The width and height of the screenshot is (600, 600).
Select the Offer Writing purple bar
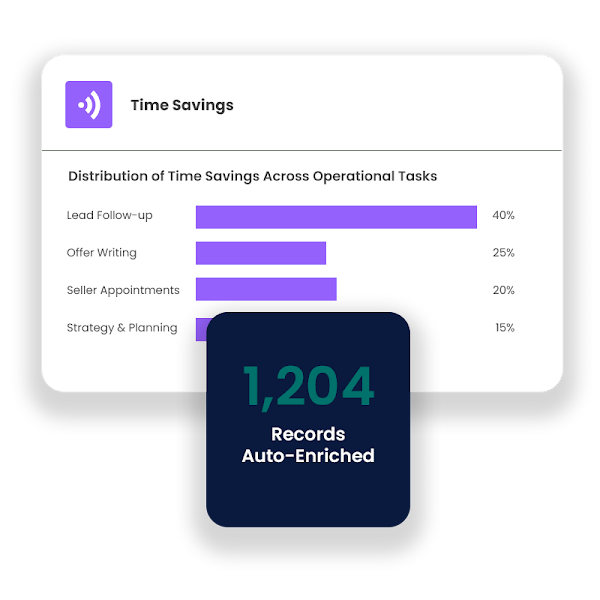tap(261, 253)
